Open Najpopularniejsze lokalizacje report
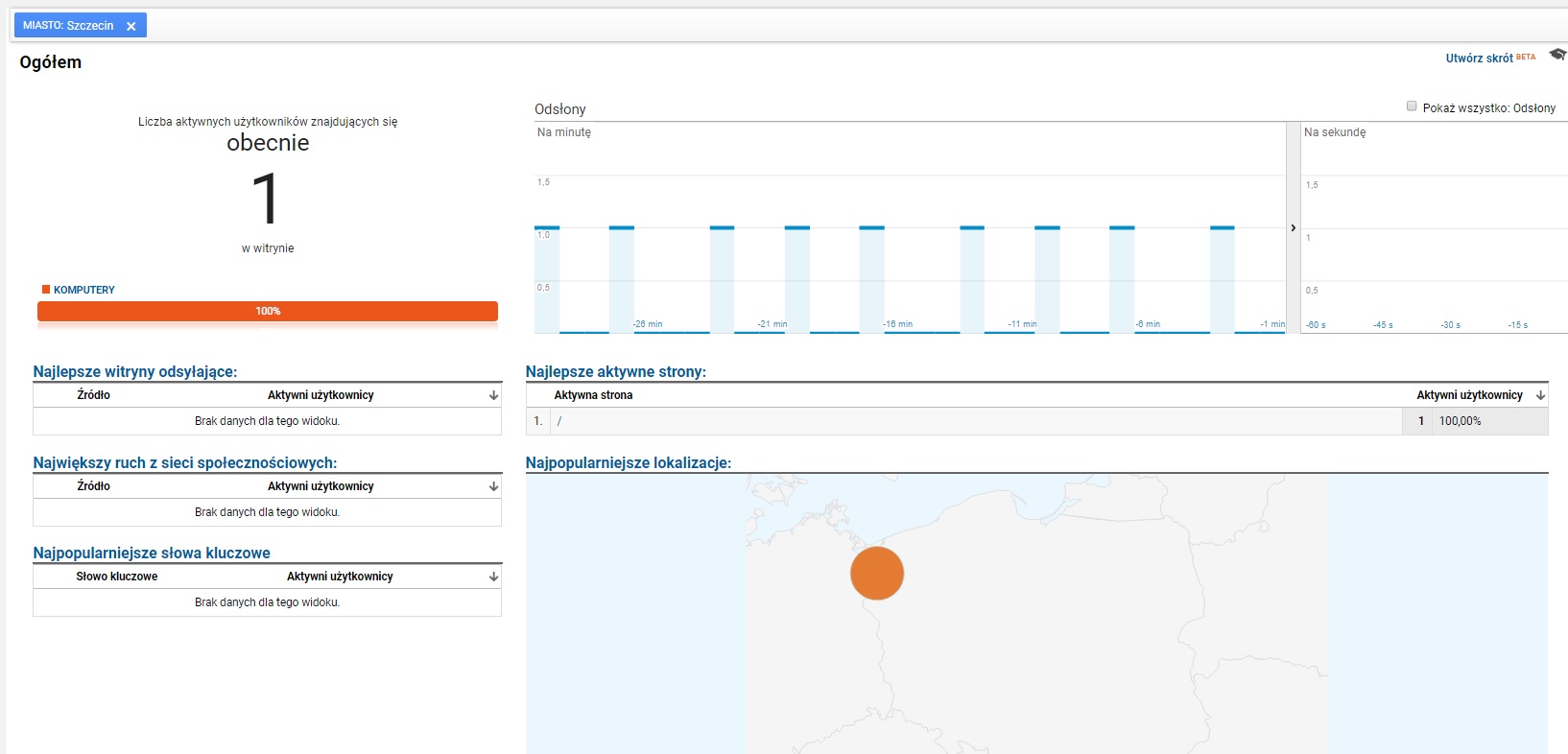This screenshot has width=1568, height=754. coord(629,463)
